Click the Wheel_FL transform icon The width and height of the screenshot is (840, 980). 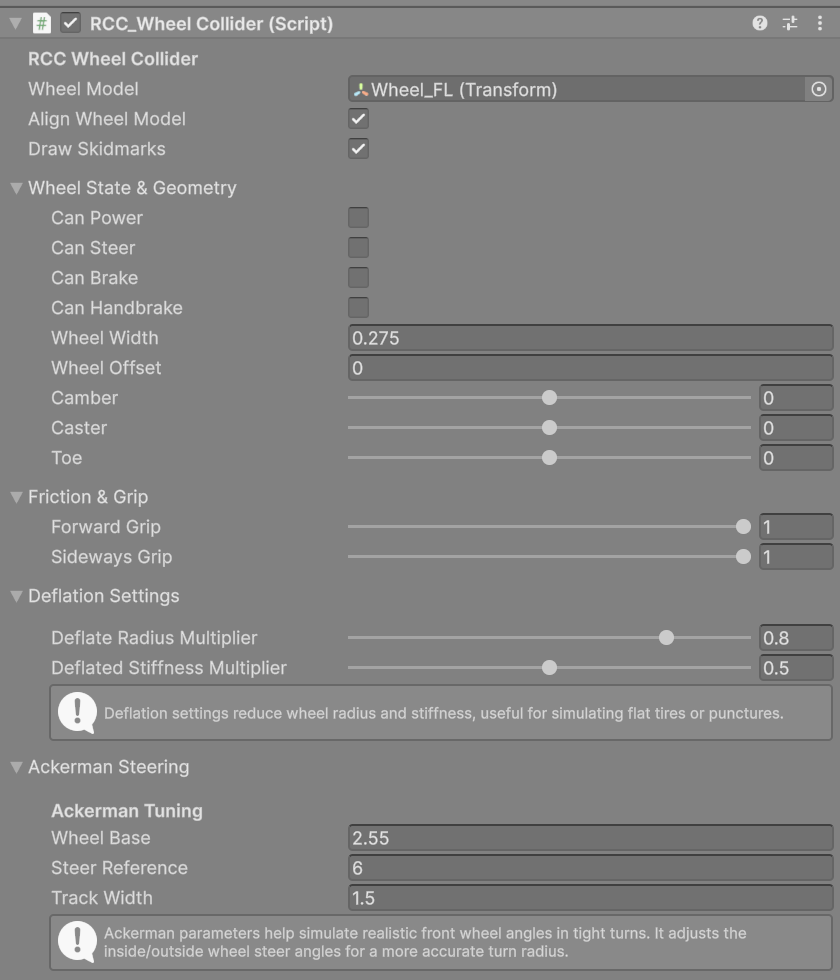point(361,90)
